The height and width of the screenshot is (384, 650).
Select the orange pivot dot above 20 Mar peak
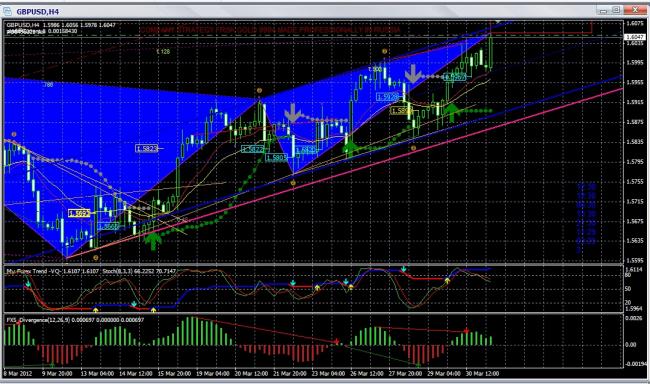click(260, 90)
